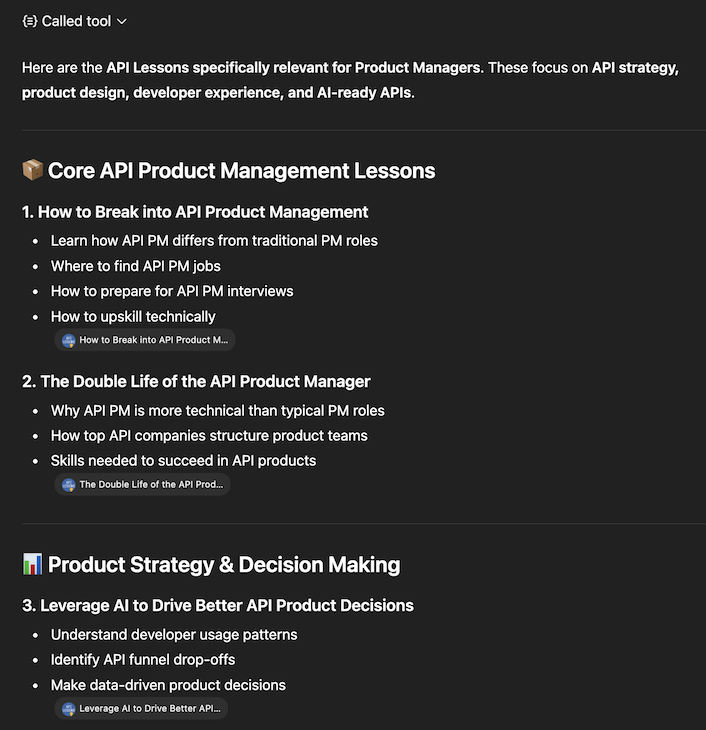Viewport: 706px width, 730px height.
Task: Click the avatar icon in Leverage AI source chip
Action: [x=69, y=709]
